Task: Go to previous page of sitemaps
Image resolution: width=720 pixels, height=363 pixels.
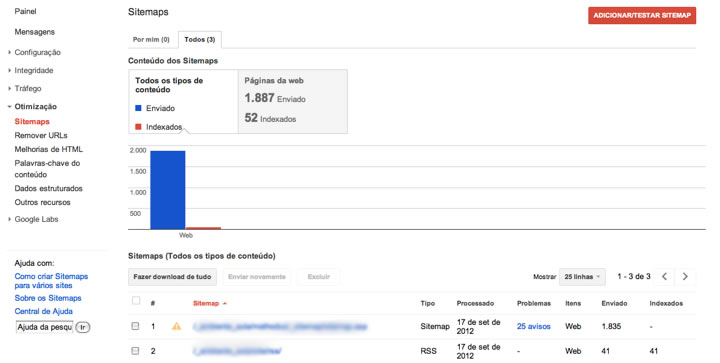Action: [x=664, y=276]
